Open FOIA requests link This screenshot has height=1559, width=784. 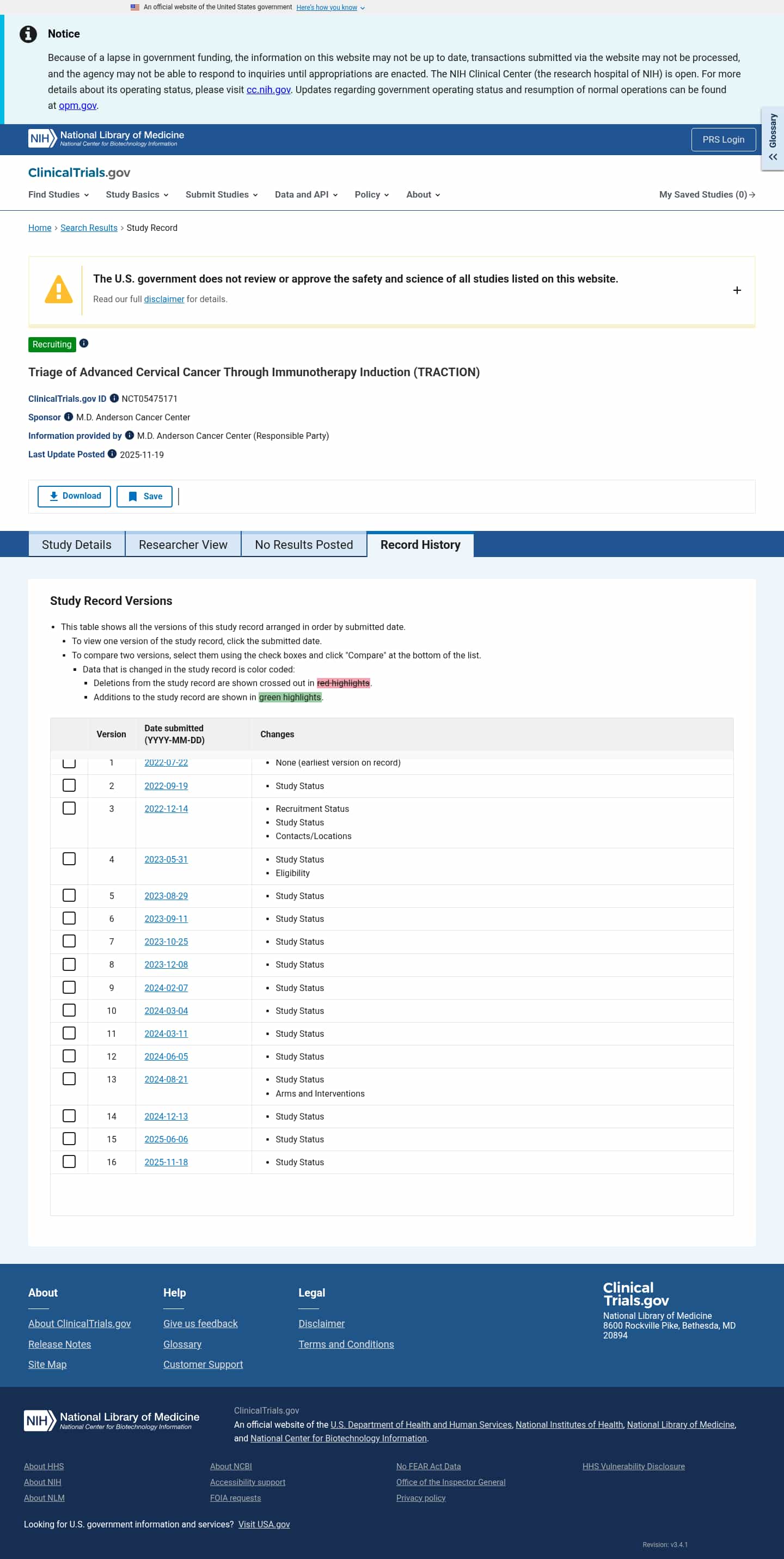click(236, 1497)
